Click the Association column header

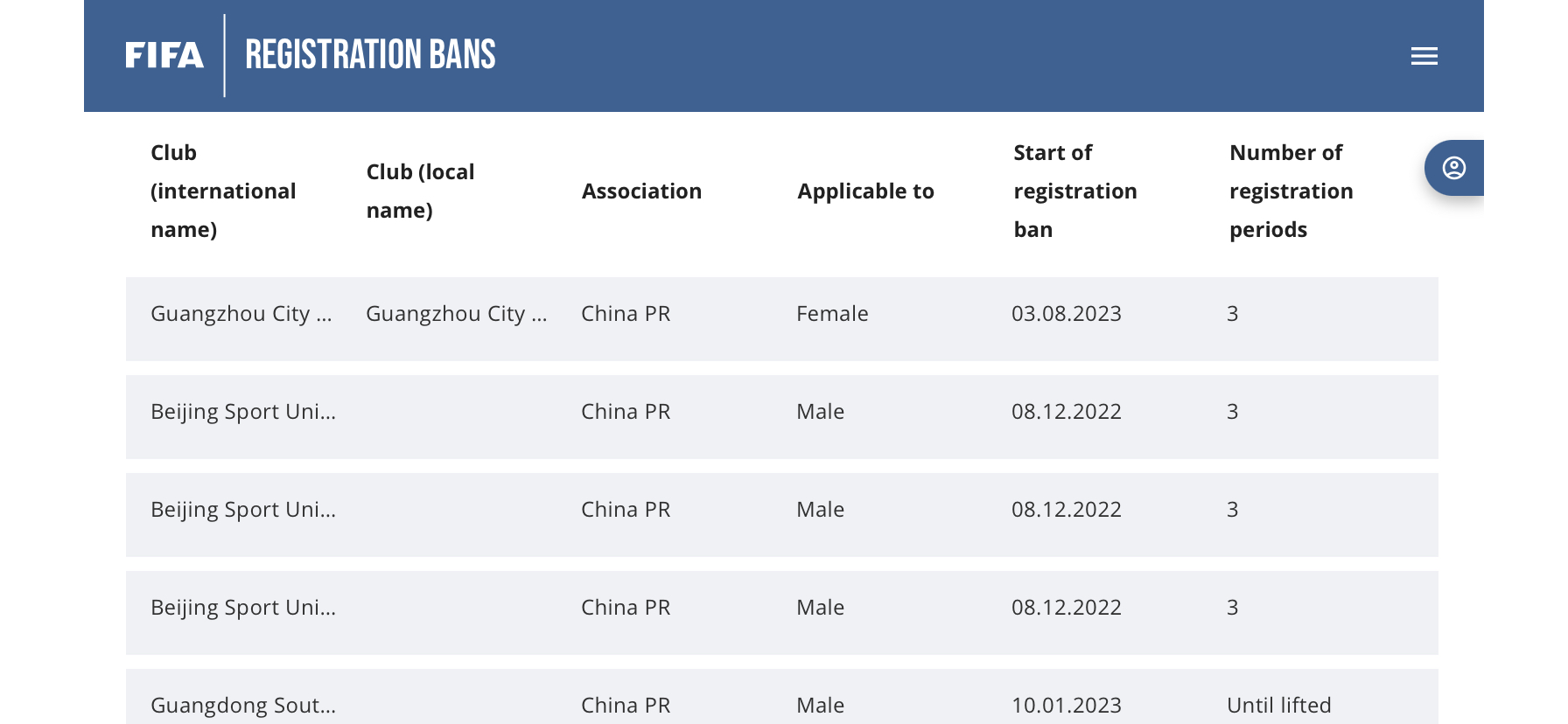(641, 191)
